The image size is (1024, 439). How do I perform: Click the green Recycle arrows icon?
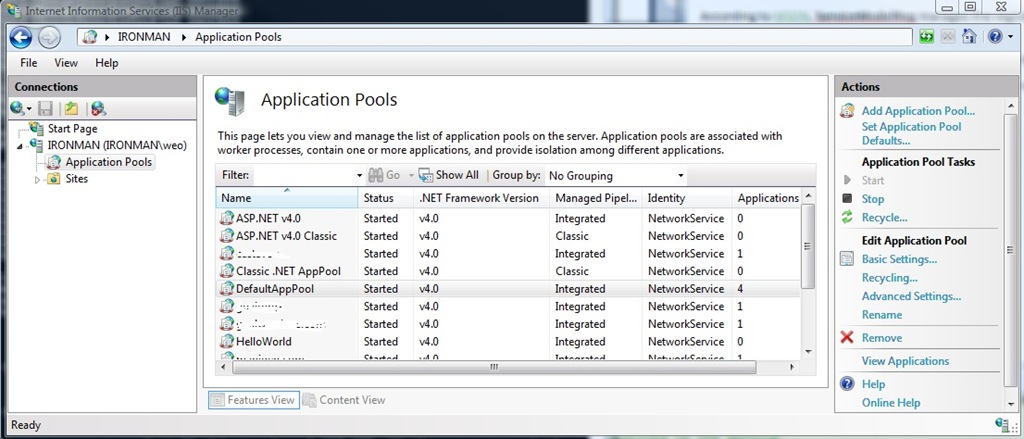pyautogui.click(x=847, y=218)
